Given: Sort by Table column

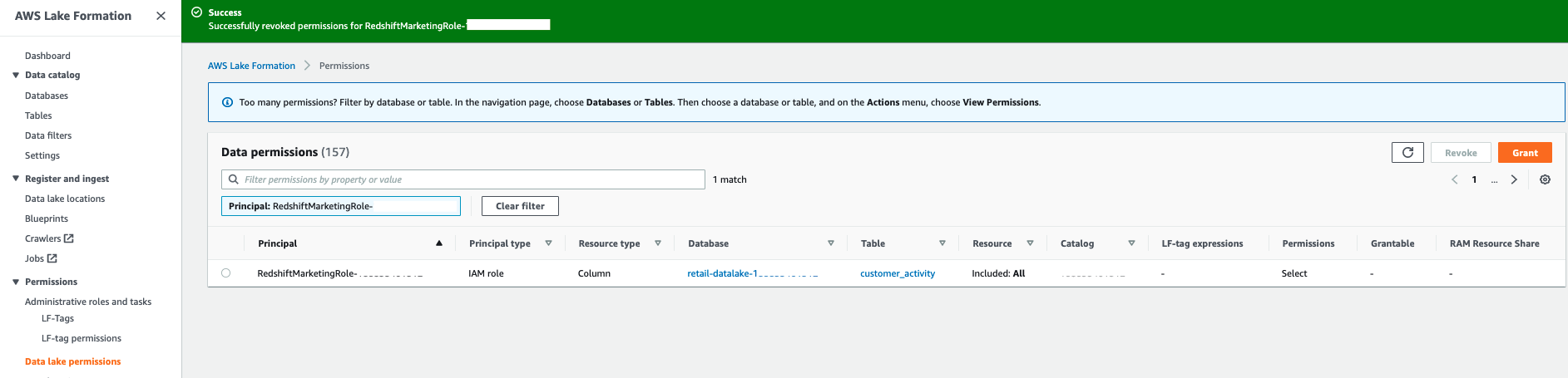Looking at the screenshot, I should (x=942, y=243).
